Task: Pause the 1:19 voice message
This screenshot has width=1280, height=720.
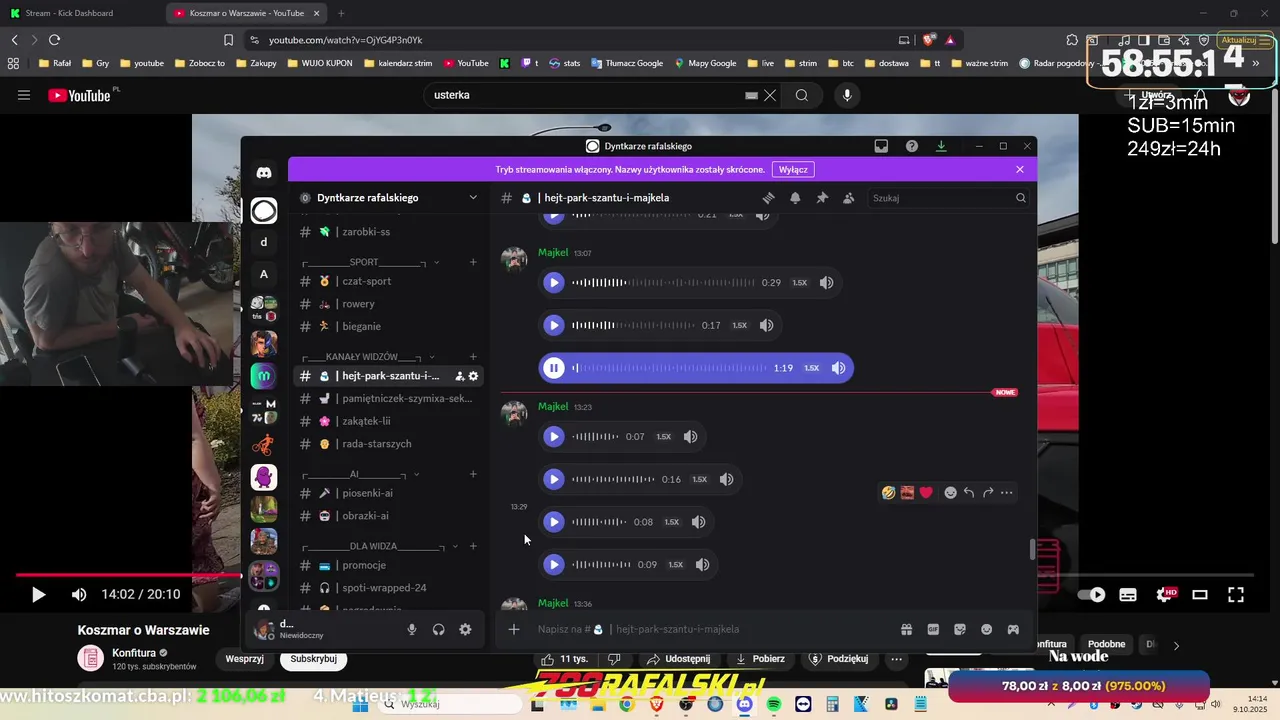Action: coord(553,368)
